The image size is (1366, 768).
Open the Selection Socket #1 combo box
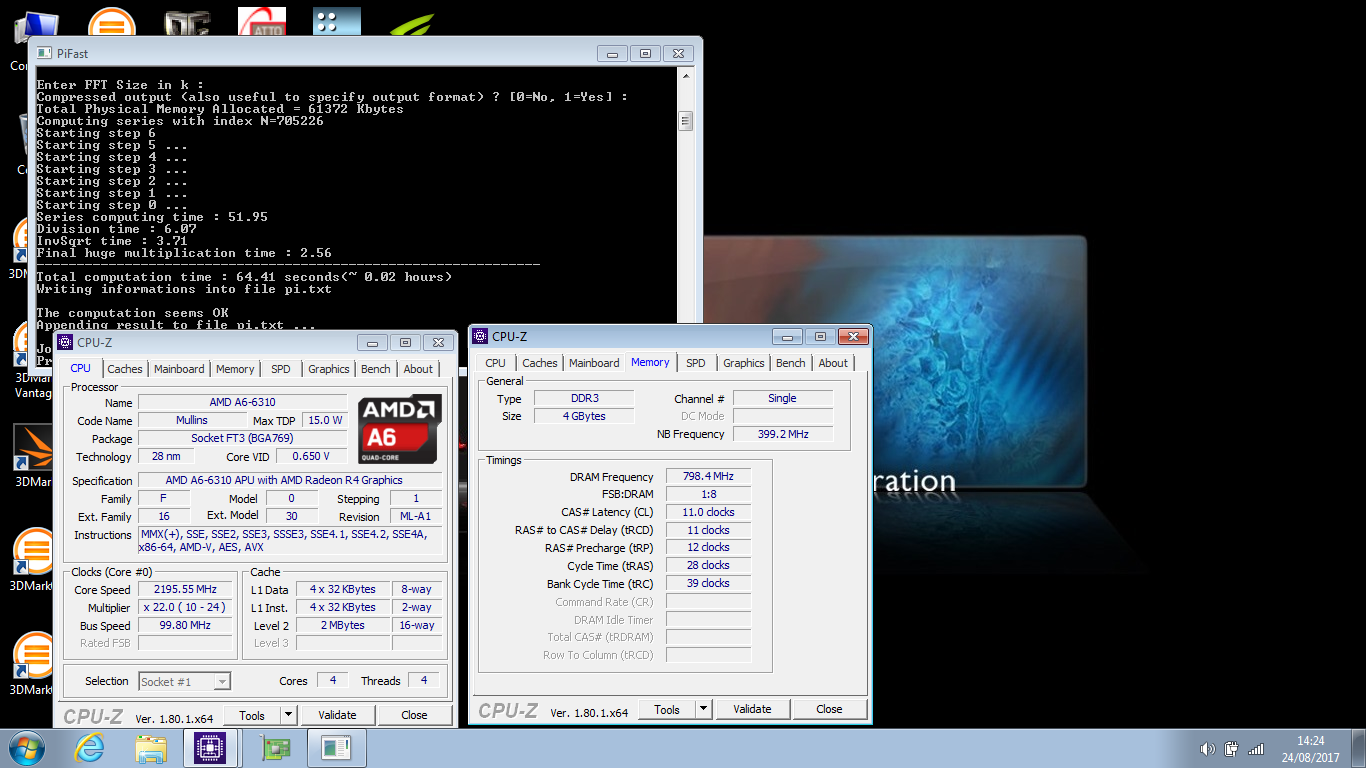coord(185,681)
